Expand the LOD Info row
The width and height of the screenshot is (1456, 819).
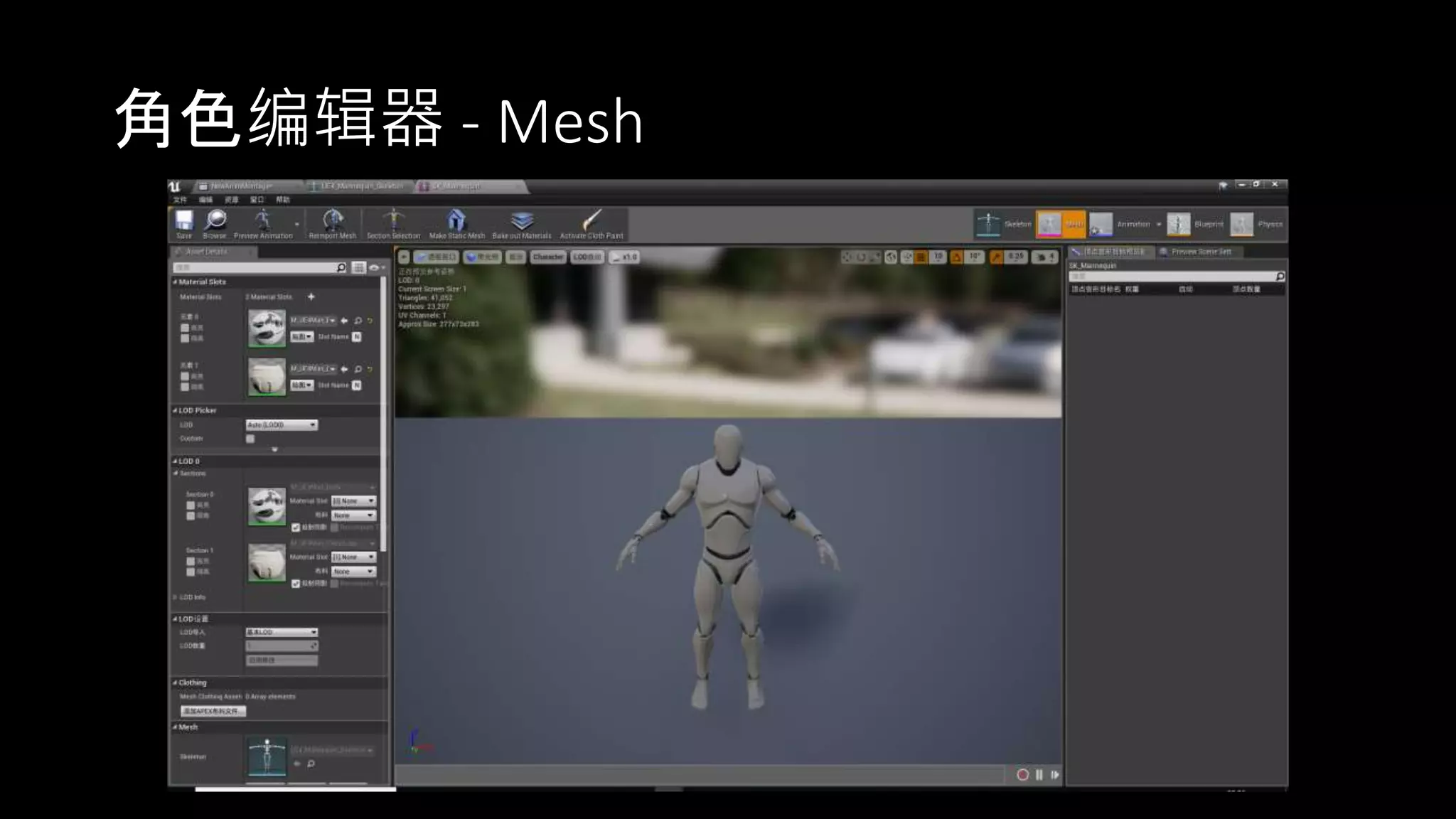click(175, 597)
